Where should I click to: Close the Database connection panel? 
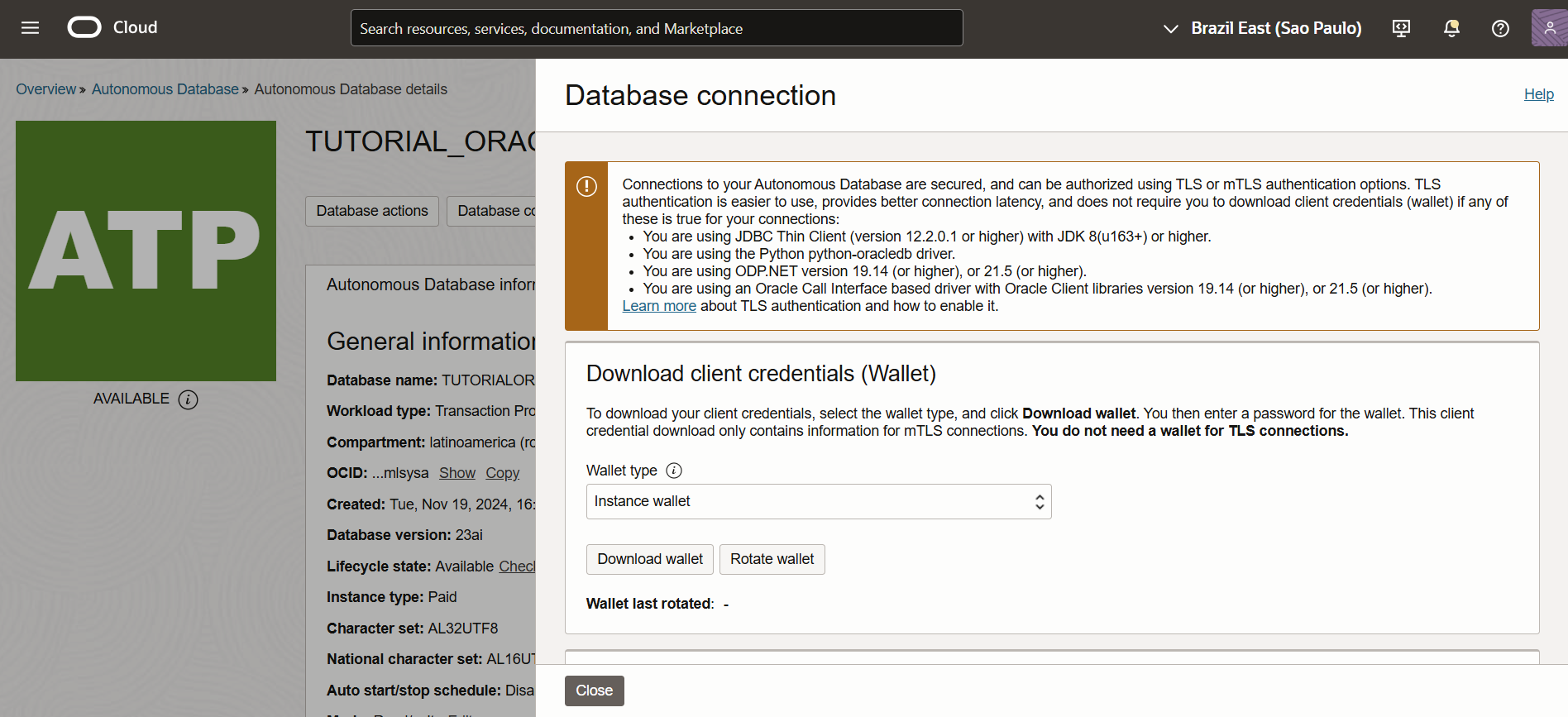pyautogui.click(x=595, y=691)
